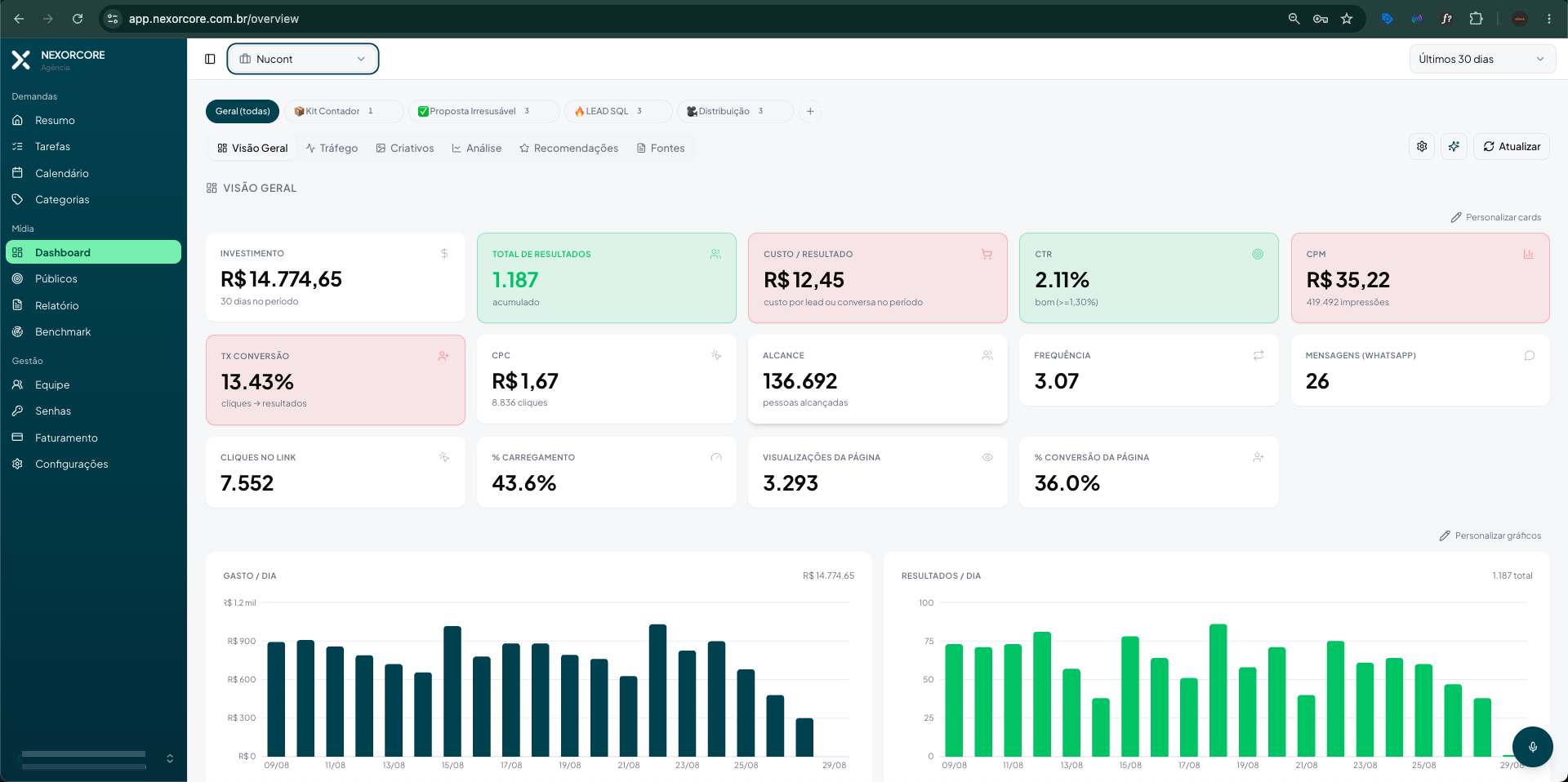Click the 136.692 Alcance value
The image size is (1568, 782).
click(800, 381)
